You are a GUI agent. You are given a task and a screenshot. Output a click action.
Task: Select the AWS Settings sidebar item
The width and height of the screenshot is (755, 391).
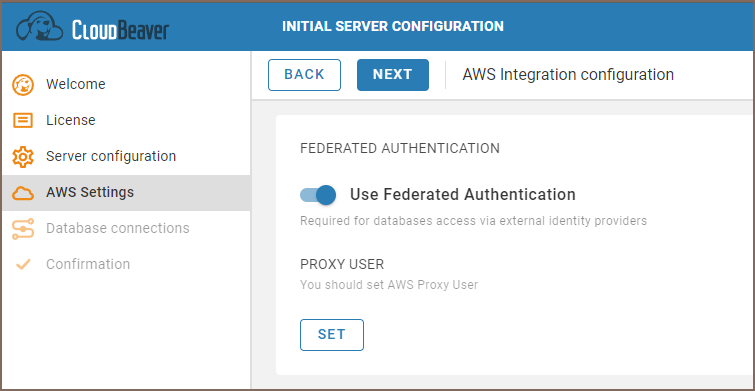point(126,193)
